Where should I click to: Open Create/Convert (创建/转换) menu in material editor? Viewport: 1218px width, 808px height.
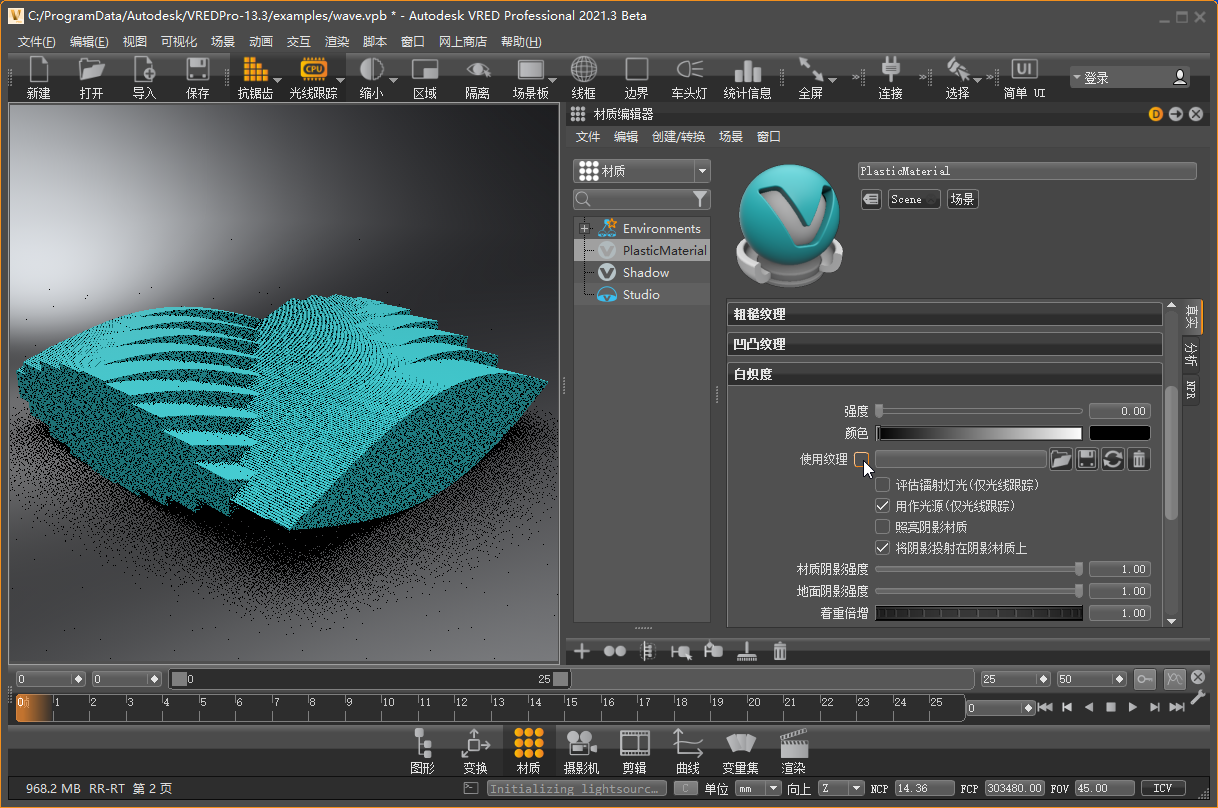(x=678, y=137)
